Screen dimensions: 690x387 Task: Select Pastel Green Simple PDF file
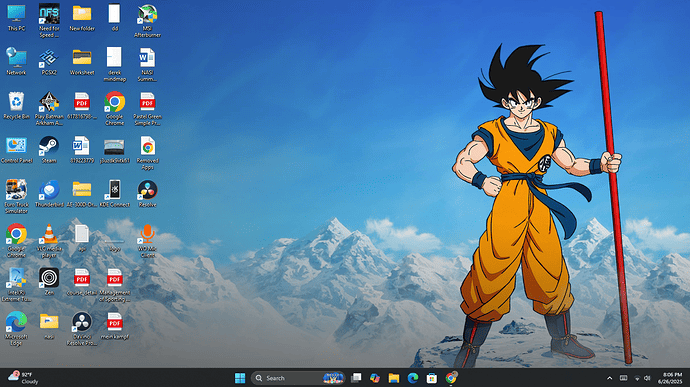tap(147, 109)
